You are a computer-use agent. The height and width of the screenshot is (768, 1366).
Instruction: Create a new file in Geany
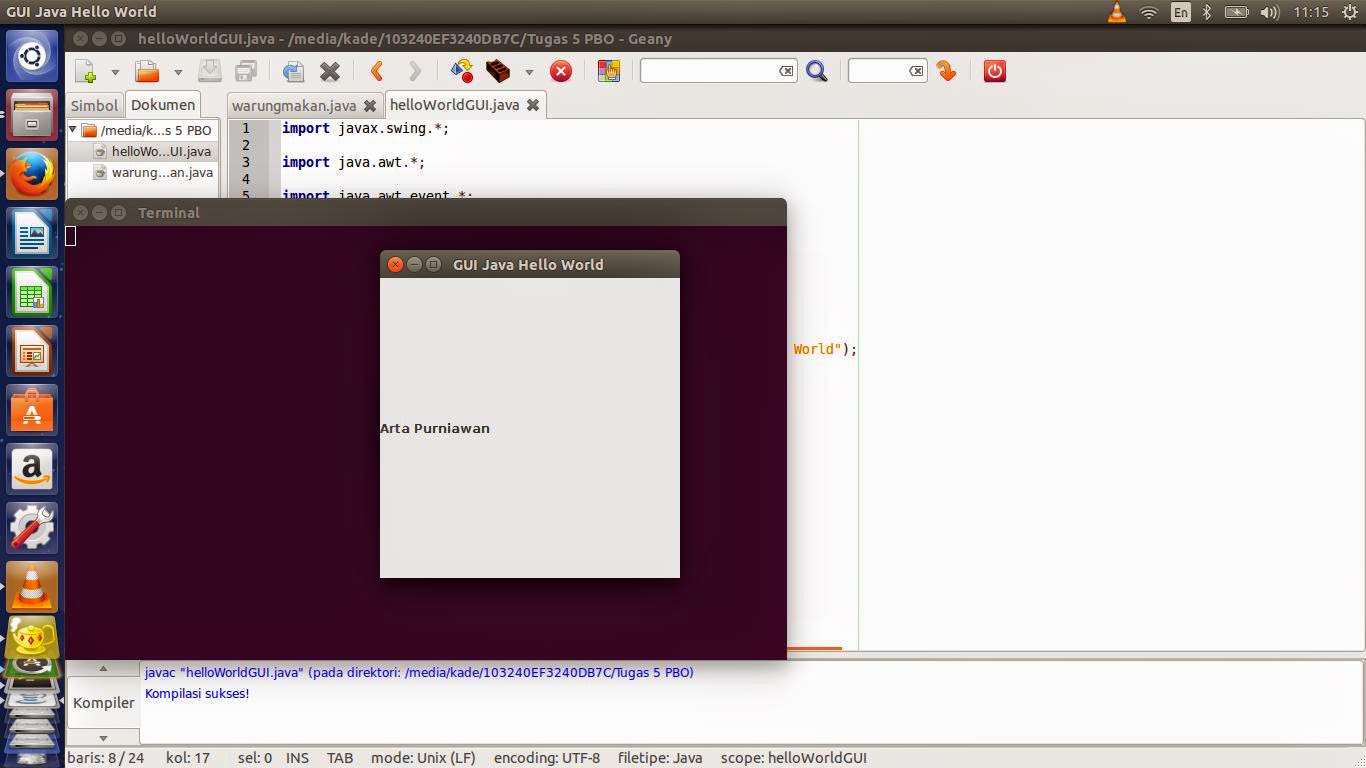tap(87, 71)
